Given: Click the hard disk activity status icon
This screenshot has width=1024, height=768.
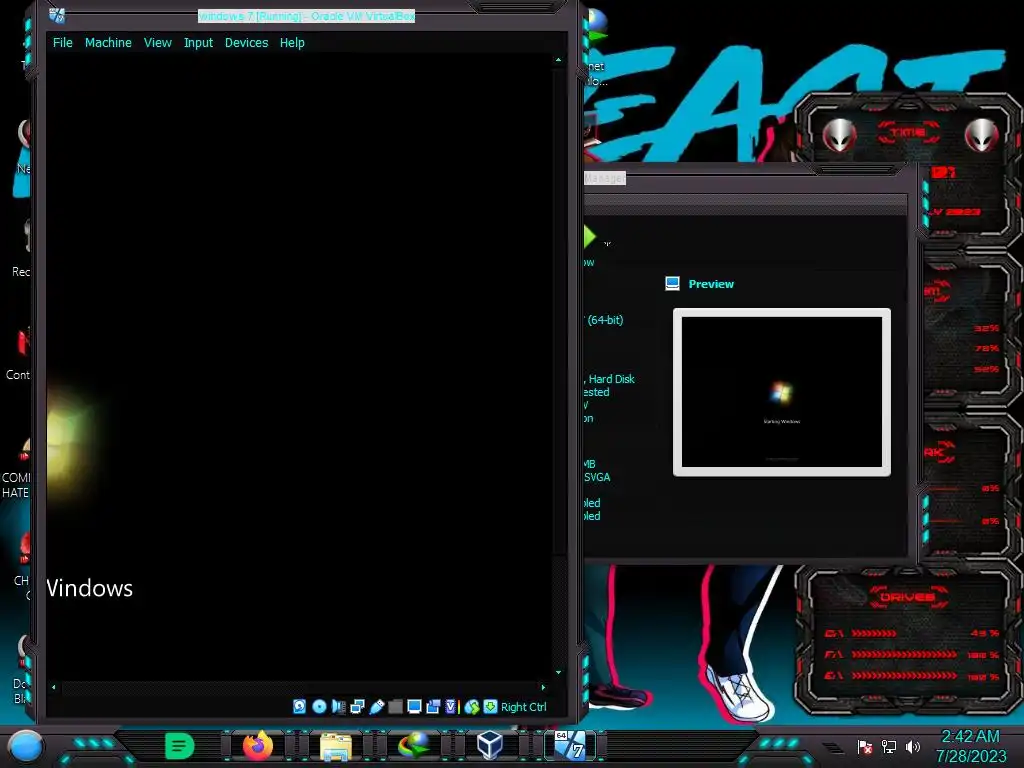Looking at the screenshot, I should pos(299,707).
